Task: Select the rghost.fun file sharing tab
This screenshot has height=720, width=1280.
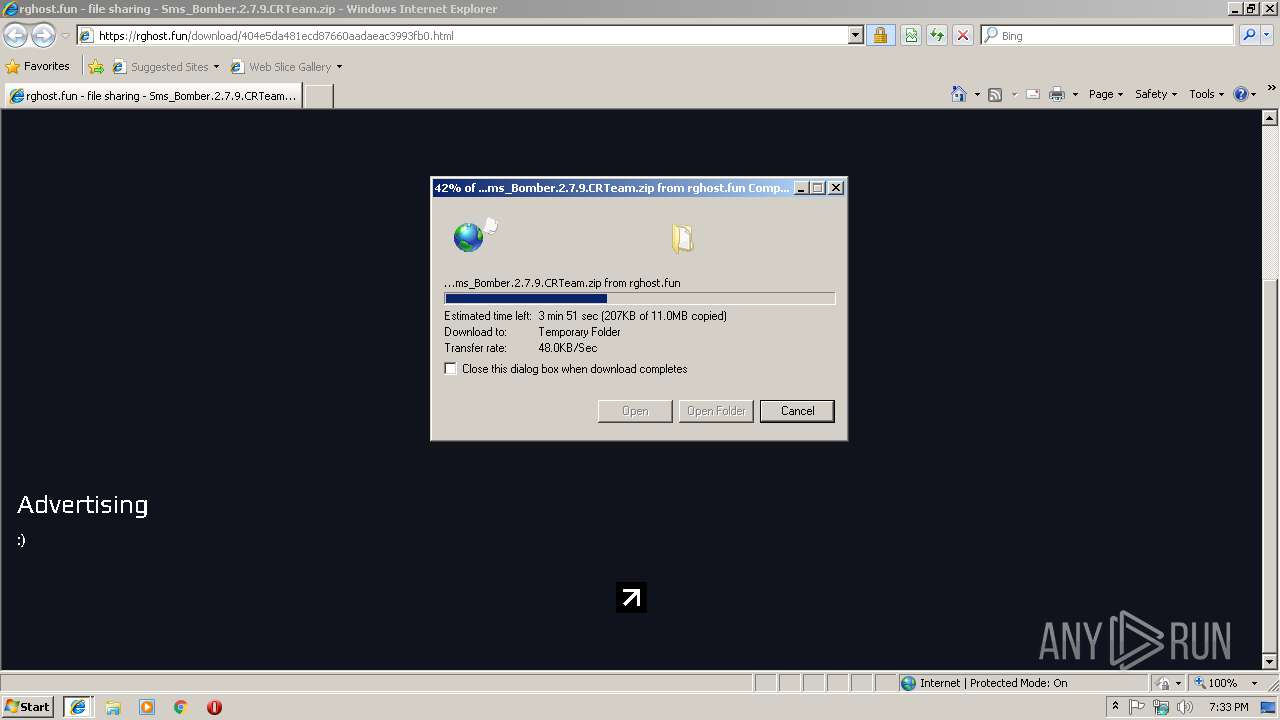Action: point(153,96)
